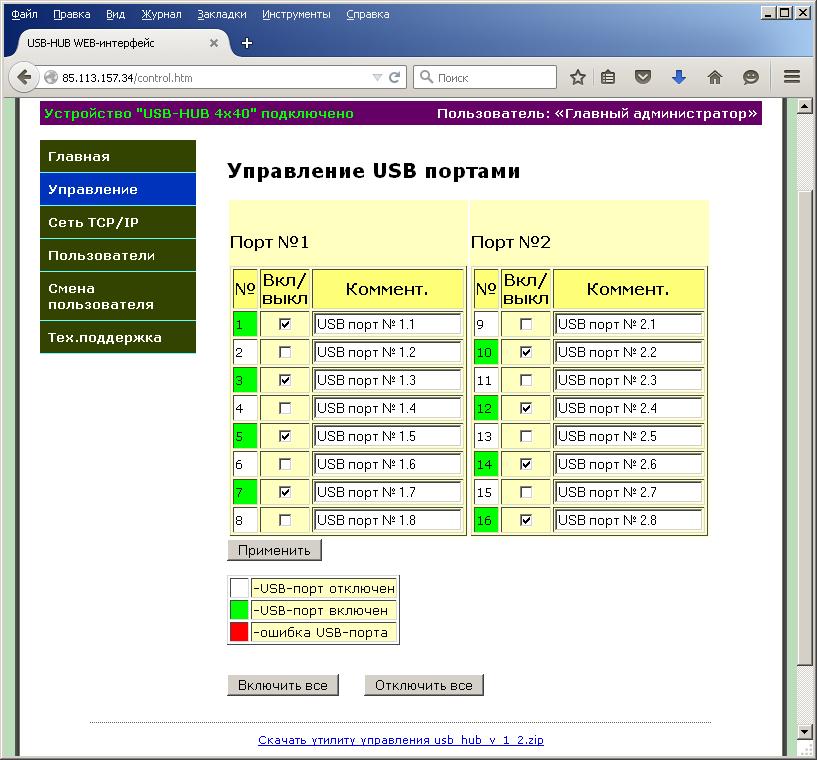This screenshot has height=760, width=817.
Task: Open the Журнал menu
Action: (162, 14)
